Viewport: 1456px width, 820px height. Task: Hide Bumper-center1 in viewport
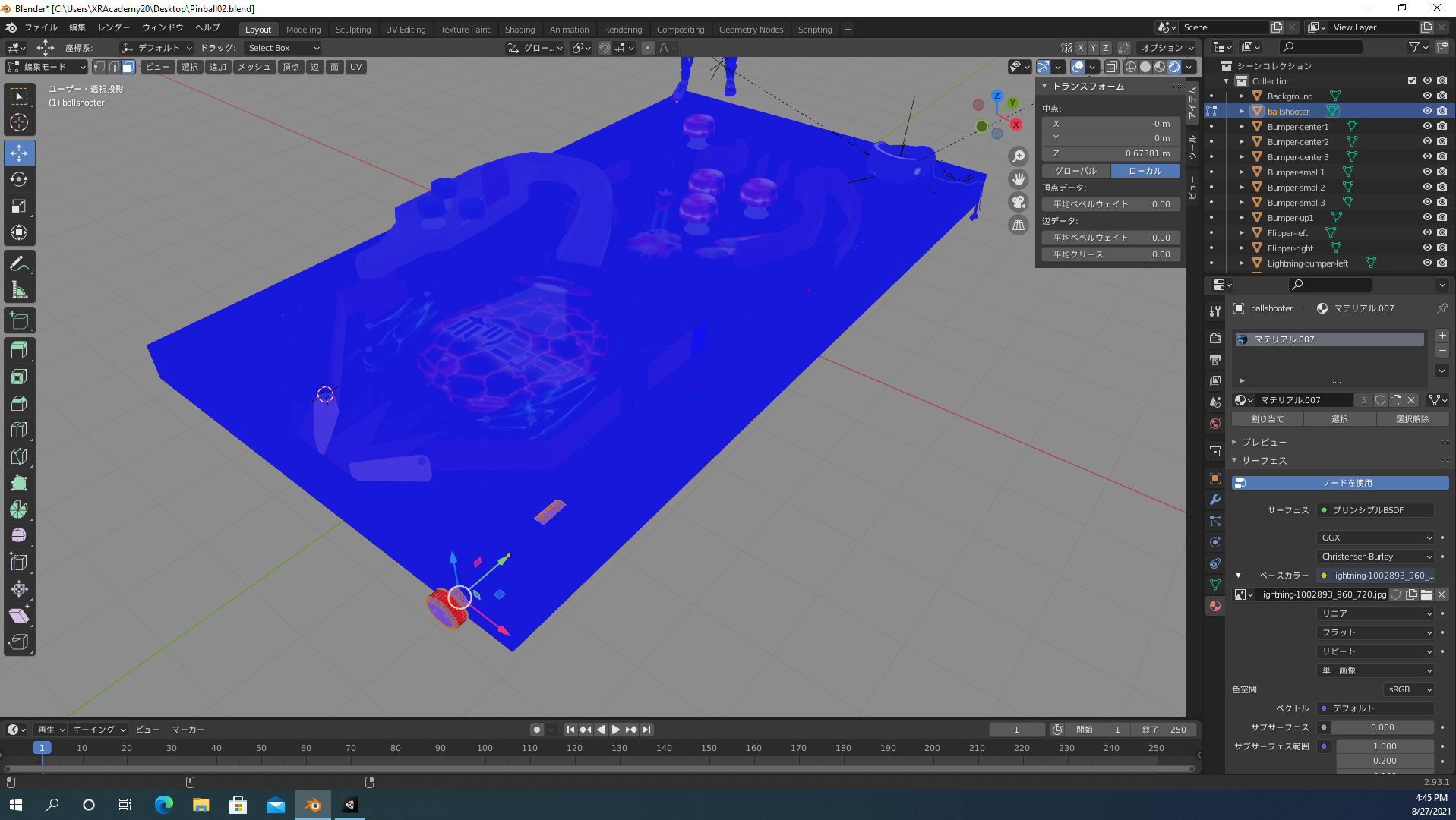[1427, 127]
